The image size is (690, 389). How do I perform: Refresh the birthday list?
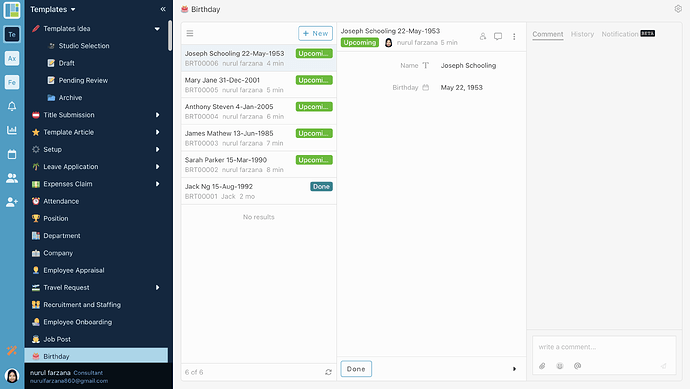328,372
